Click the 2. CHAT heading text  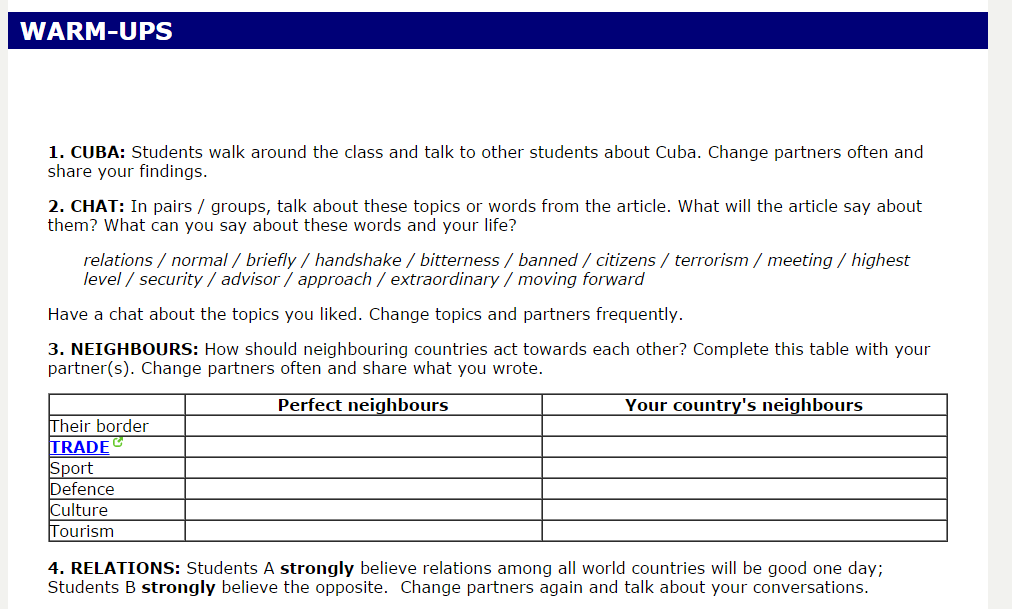tap(86, 206)
